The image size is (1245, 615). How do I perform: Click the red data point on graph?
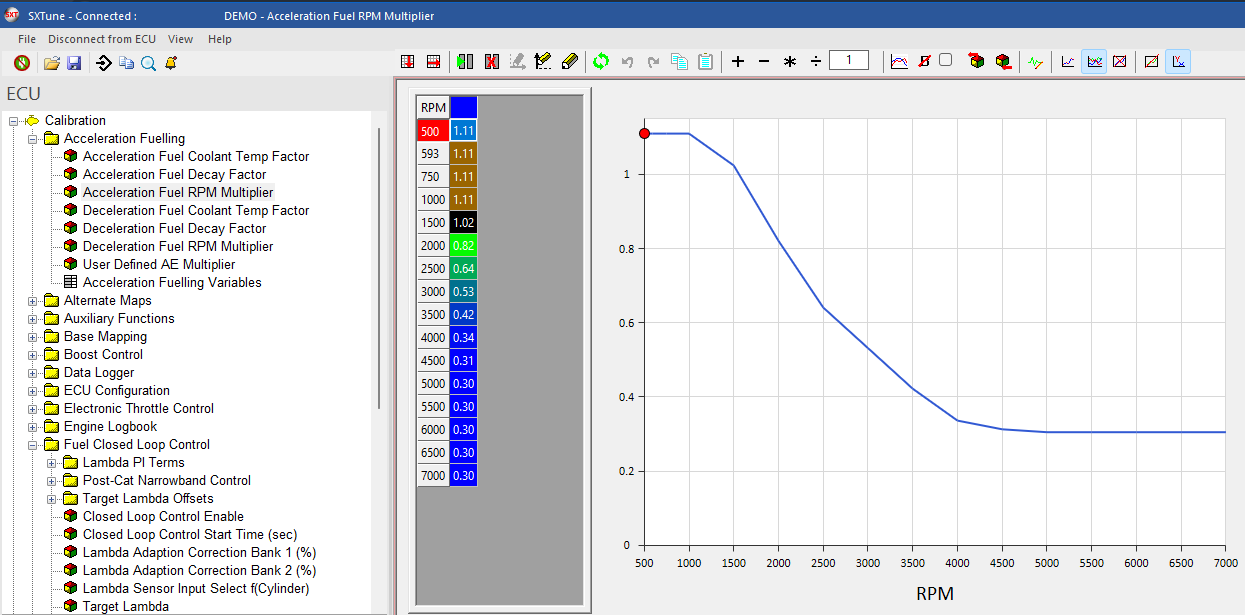tap(645, 133)
